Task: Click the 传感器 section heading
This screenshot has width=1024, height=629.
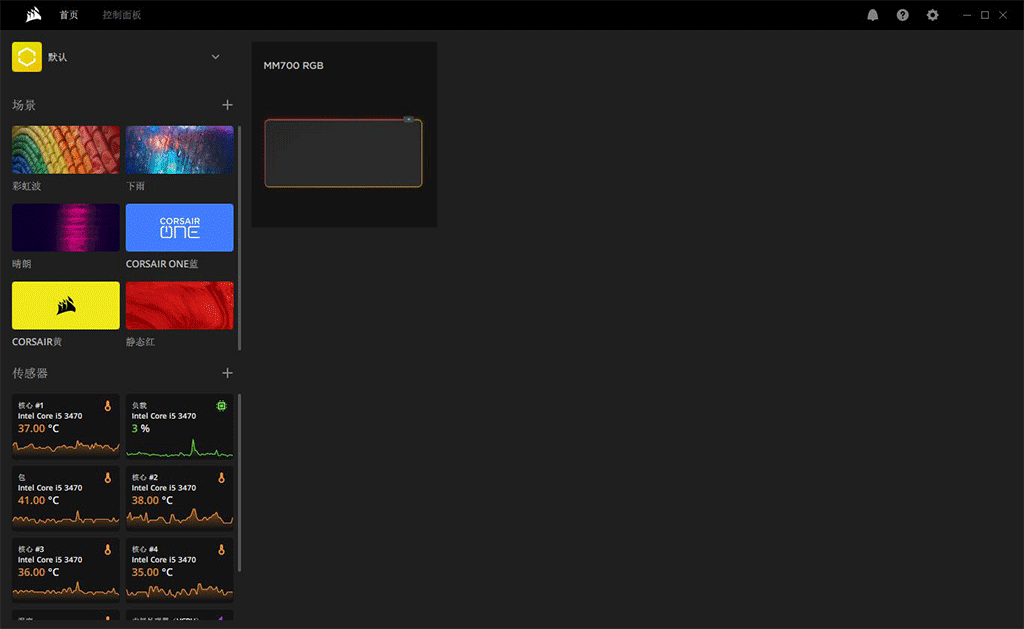Action: click(x=30, y=373)
